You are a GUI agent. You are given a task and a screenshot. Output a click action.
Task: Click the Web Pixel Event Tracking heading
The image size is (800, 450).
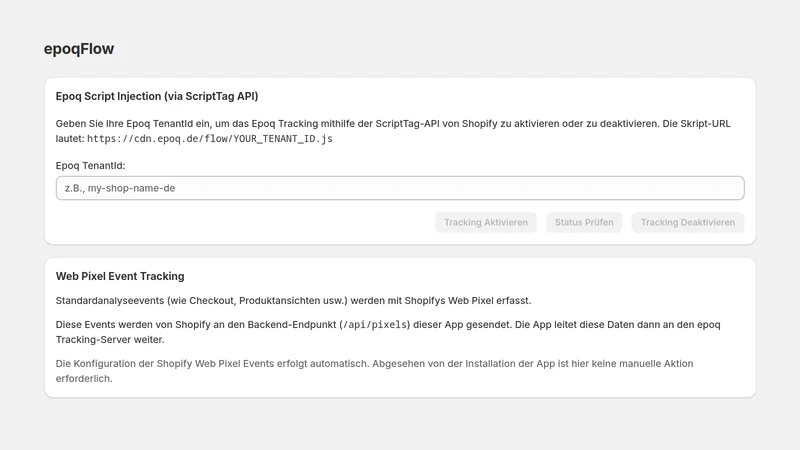[120, 276]
